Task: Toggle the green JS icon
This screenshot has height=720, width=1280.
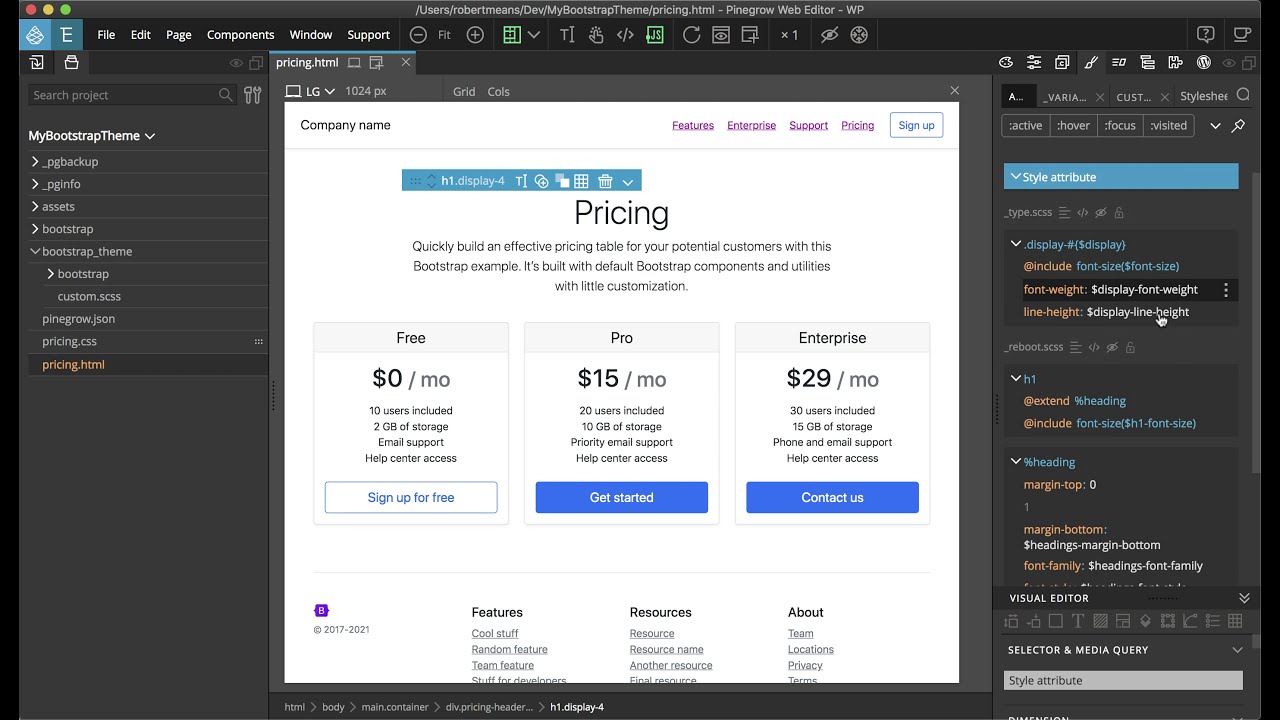Action: 654,34
